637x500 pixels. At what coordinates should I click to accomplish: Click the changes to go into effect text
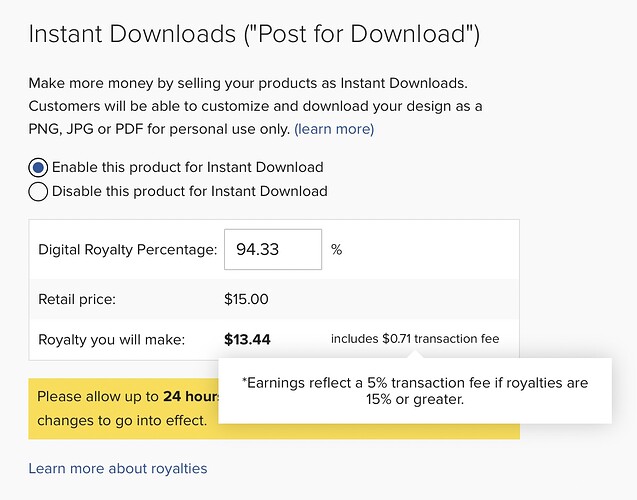(122, 420)
